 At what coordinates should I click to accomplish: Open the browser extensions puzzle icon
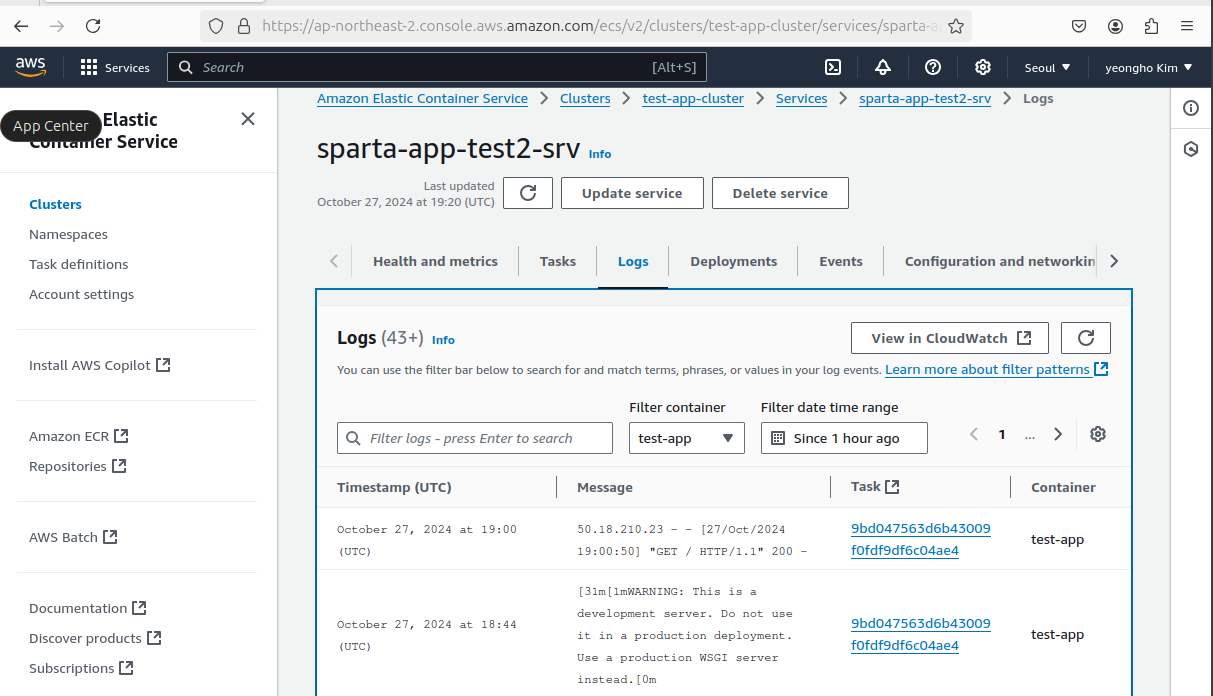tap(1151, 26)
